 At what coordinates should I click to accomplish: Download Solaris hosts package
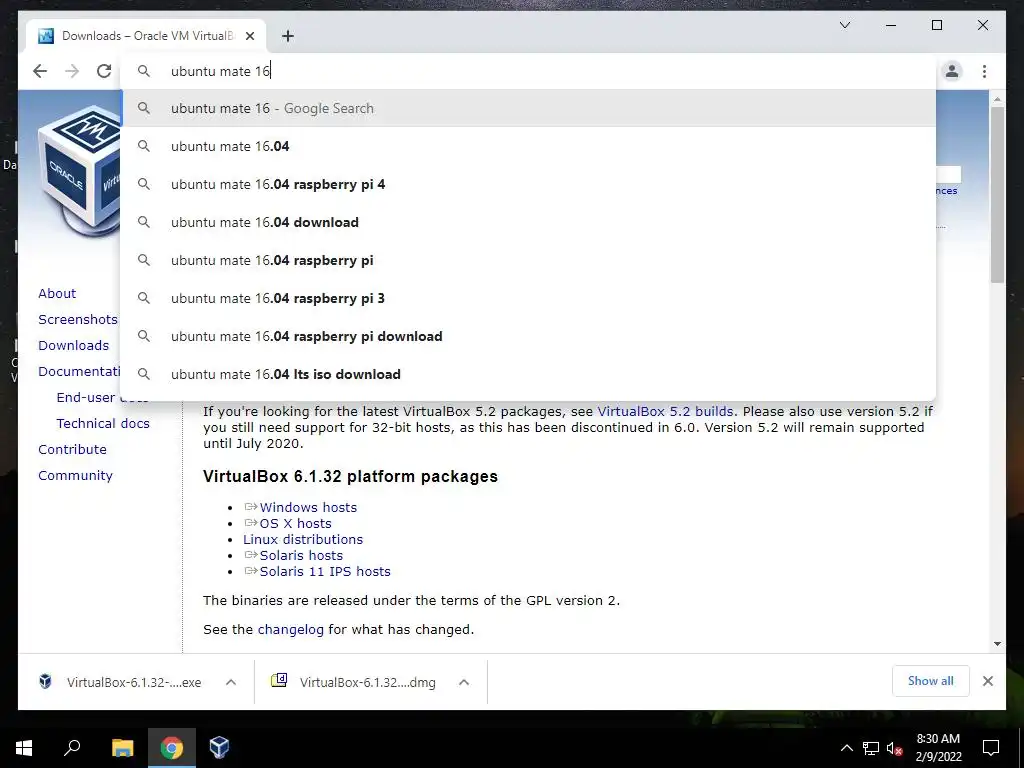coord(301,555)
